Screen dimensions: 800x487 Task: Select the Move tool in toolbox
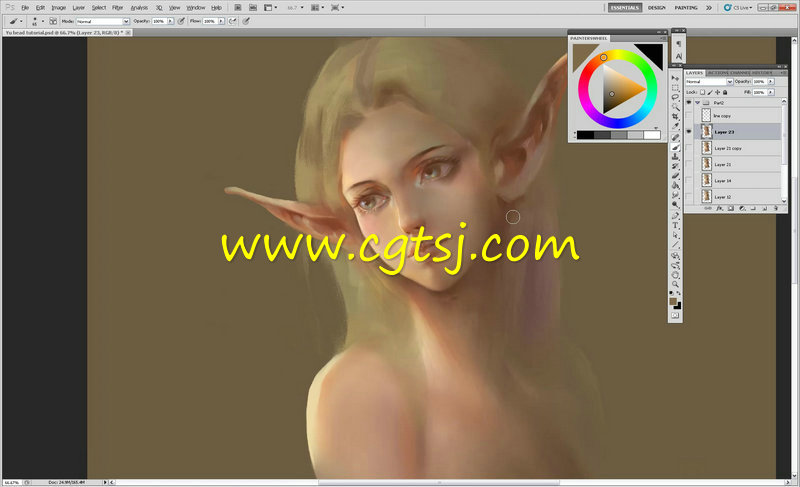click(x=675, y=78)
